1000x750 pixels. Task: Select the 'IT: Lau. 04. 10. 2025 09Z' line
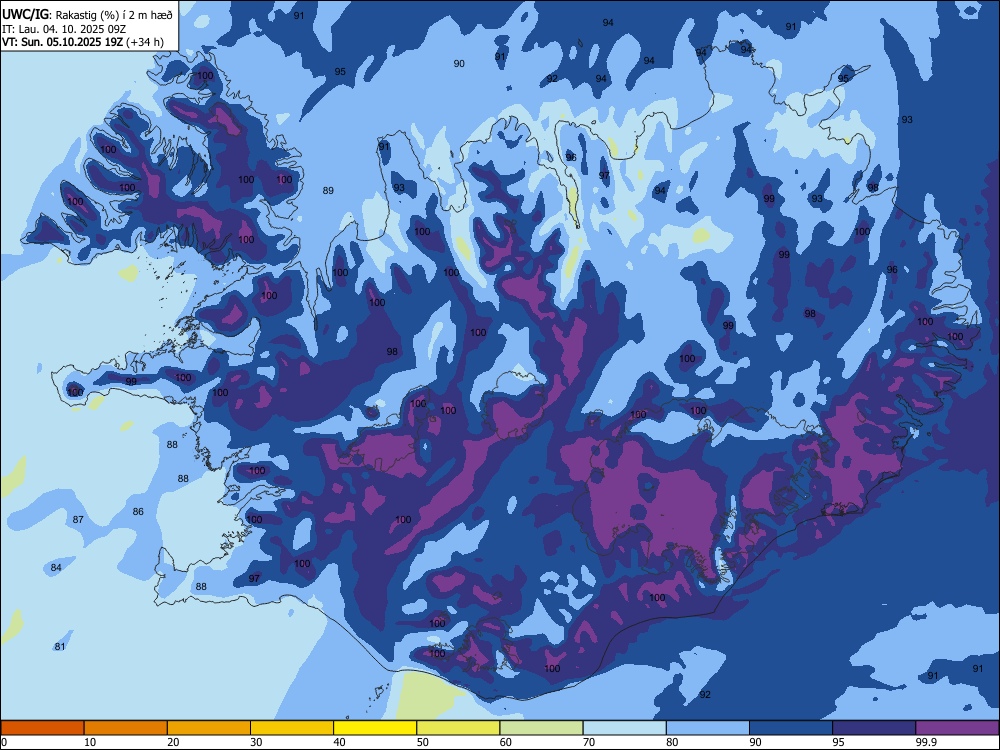tap(64, 29)
